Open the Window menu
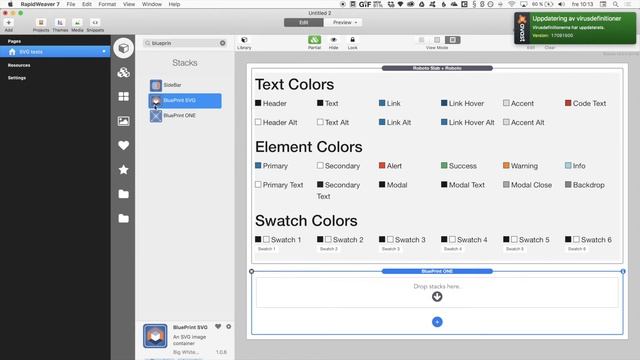 click(152, 4)
